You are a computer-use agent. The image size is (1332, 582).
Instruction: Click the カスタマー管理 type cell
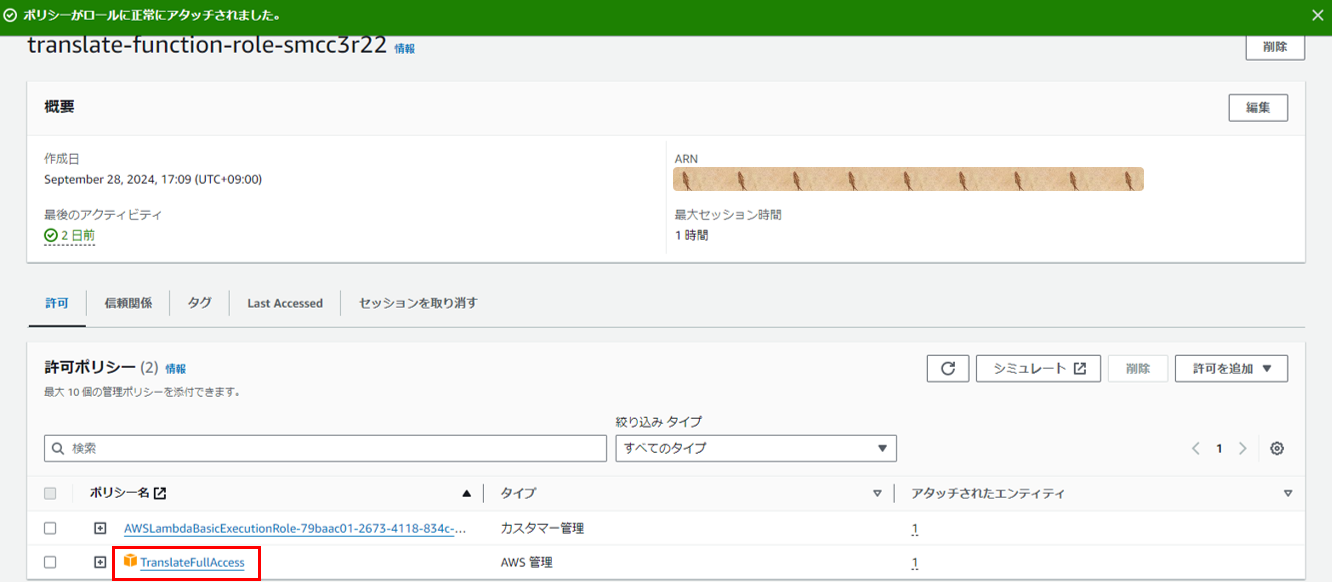[542, 528]
